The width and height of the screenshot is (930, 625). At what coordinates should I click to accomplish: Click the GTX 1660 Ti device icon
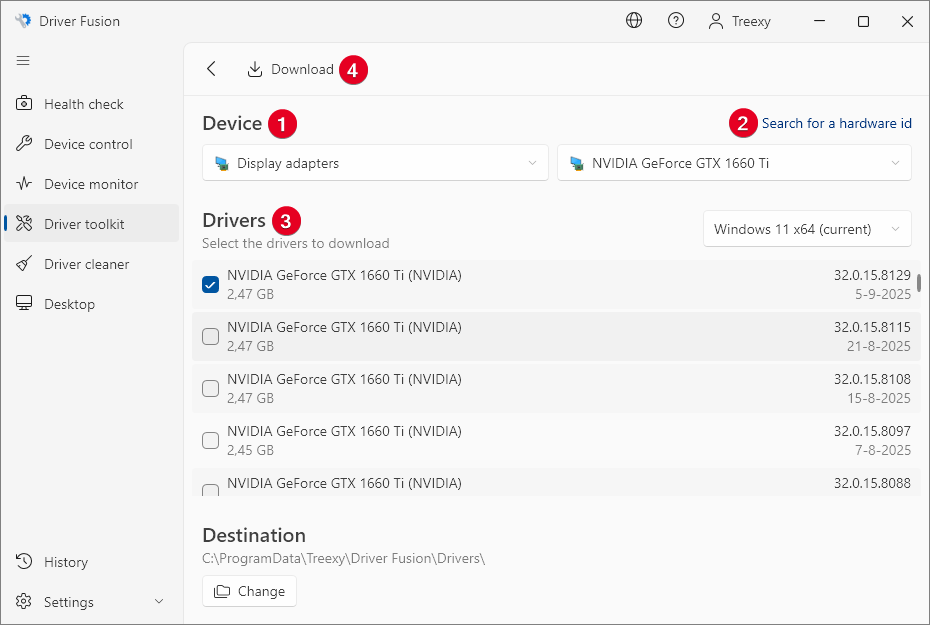(x=577, y=164)
